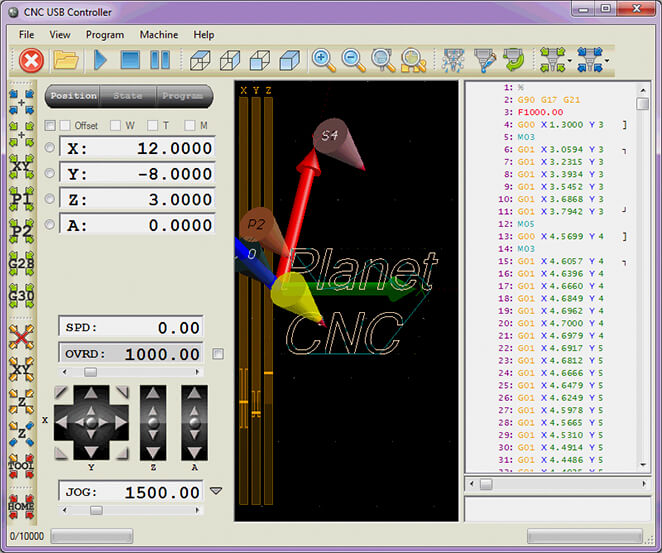Select the solid blue cube view icon
Viewport: 662px width, 553px height.
290,60
